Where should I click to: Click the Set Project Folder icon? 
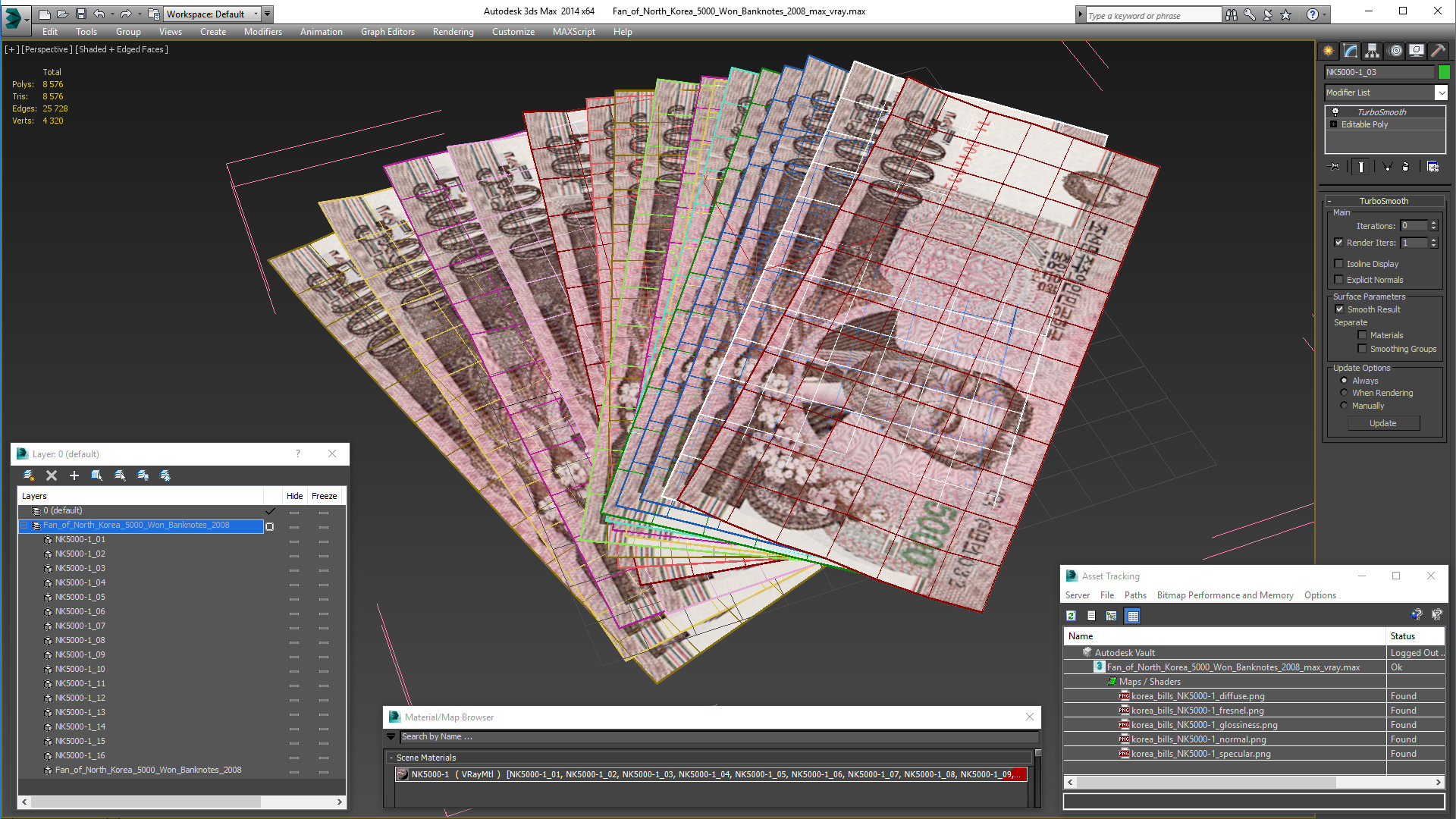pos(154,14)
